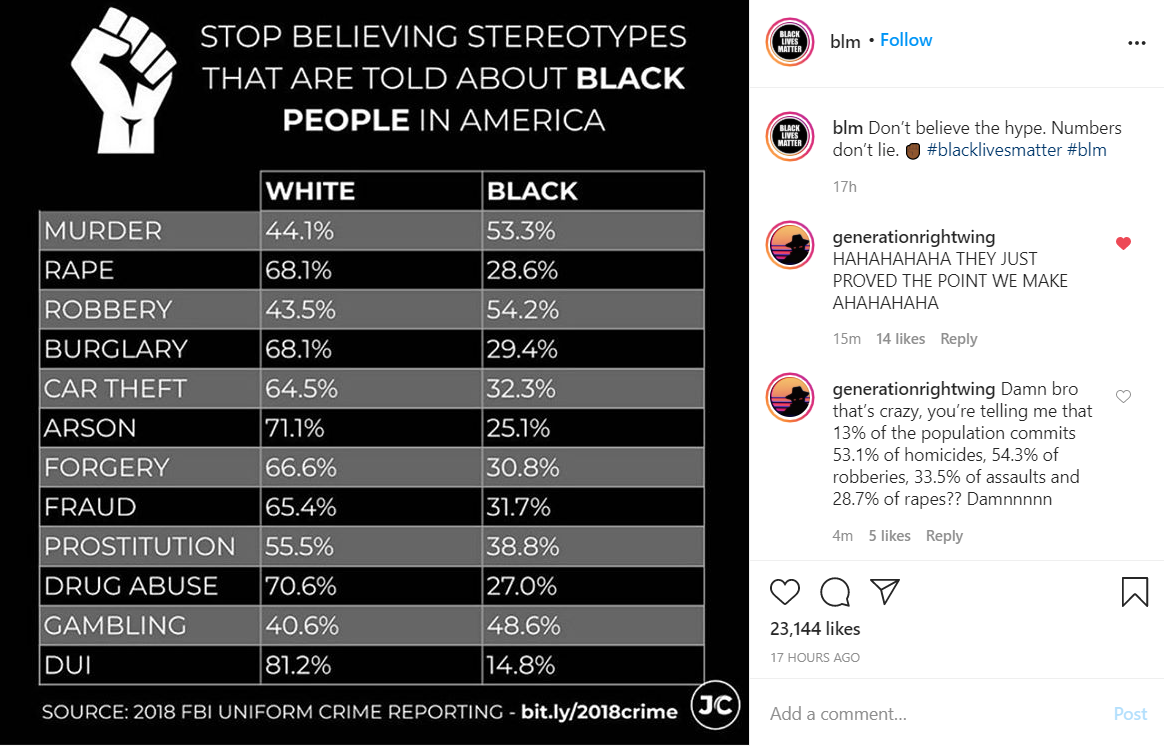Click generationrightwing's profile avatar
The height and width of the screenshot is (746, 1164).
[790, 245]
